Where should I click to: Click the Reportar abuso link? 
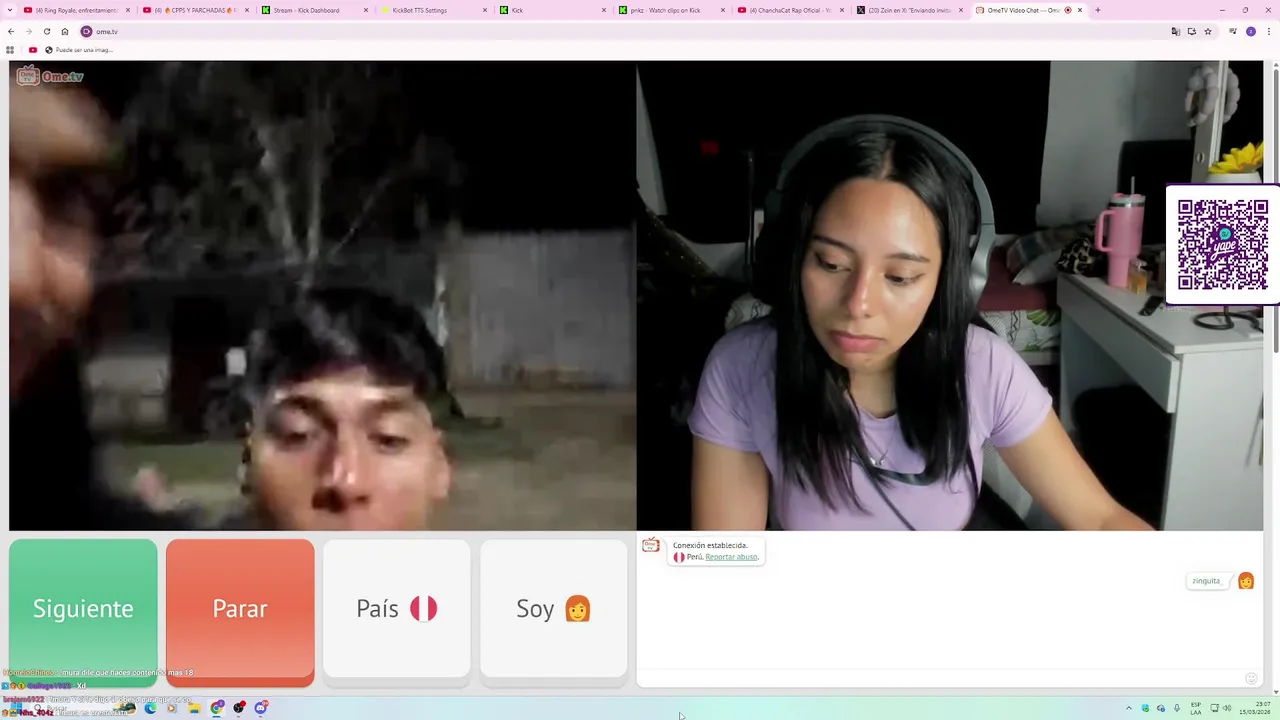(x=731, y=557)
